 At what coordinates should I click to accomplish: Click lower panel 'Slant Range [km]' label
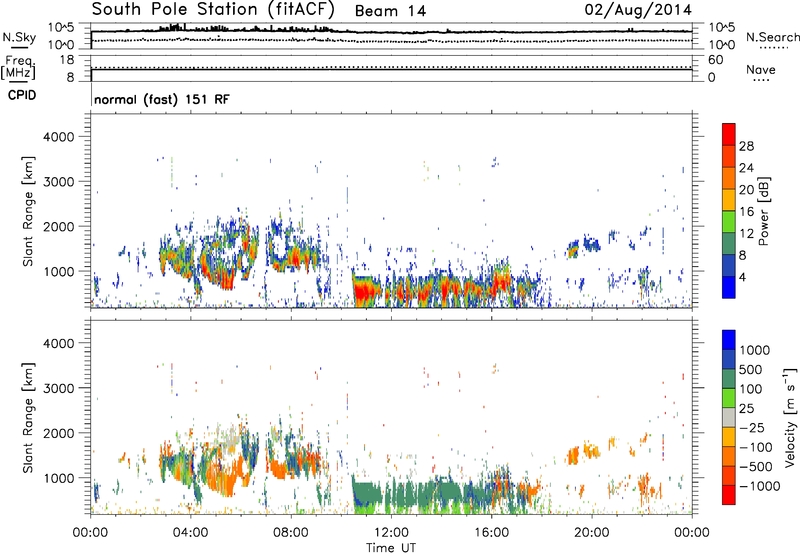(x=28, y=417)
